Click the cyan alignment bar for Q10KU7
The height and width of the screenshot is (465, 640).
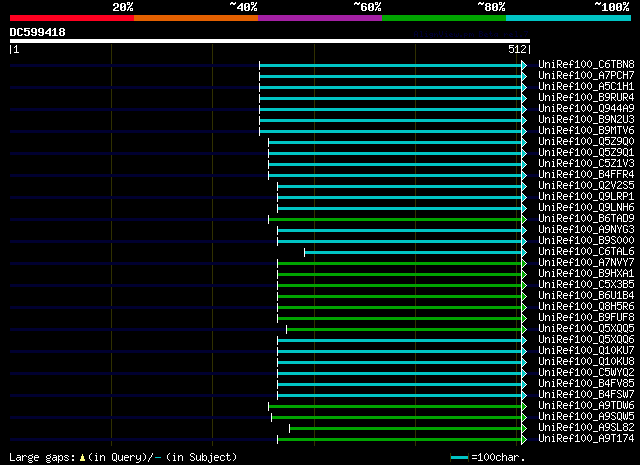click(x=400, y=352)
